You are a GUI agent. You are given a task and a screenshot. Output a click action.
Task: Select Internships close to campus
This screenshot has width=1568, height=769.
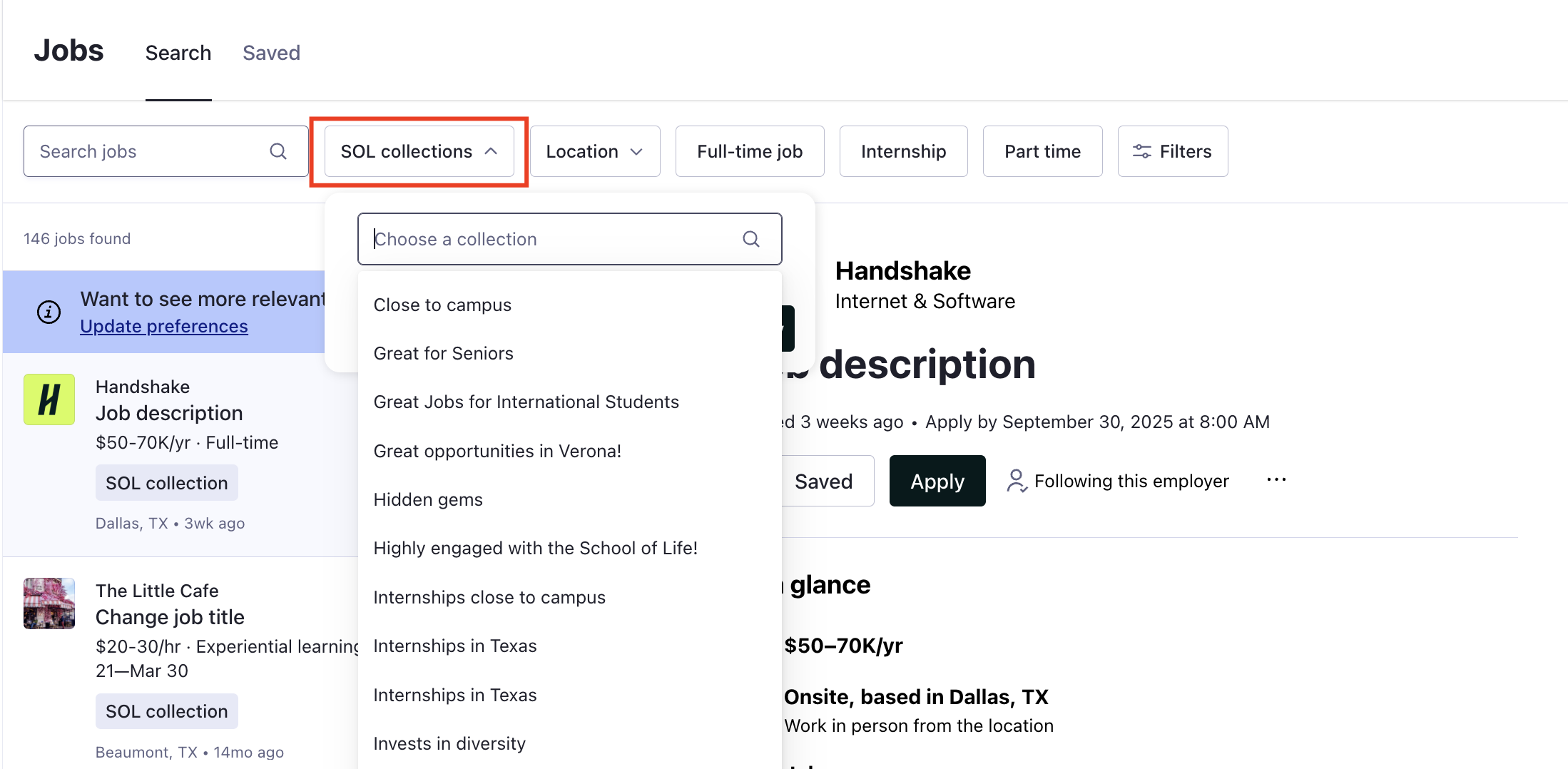[569, 597]
